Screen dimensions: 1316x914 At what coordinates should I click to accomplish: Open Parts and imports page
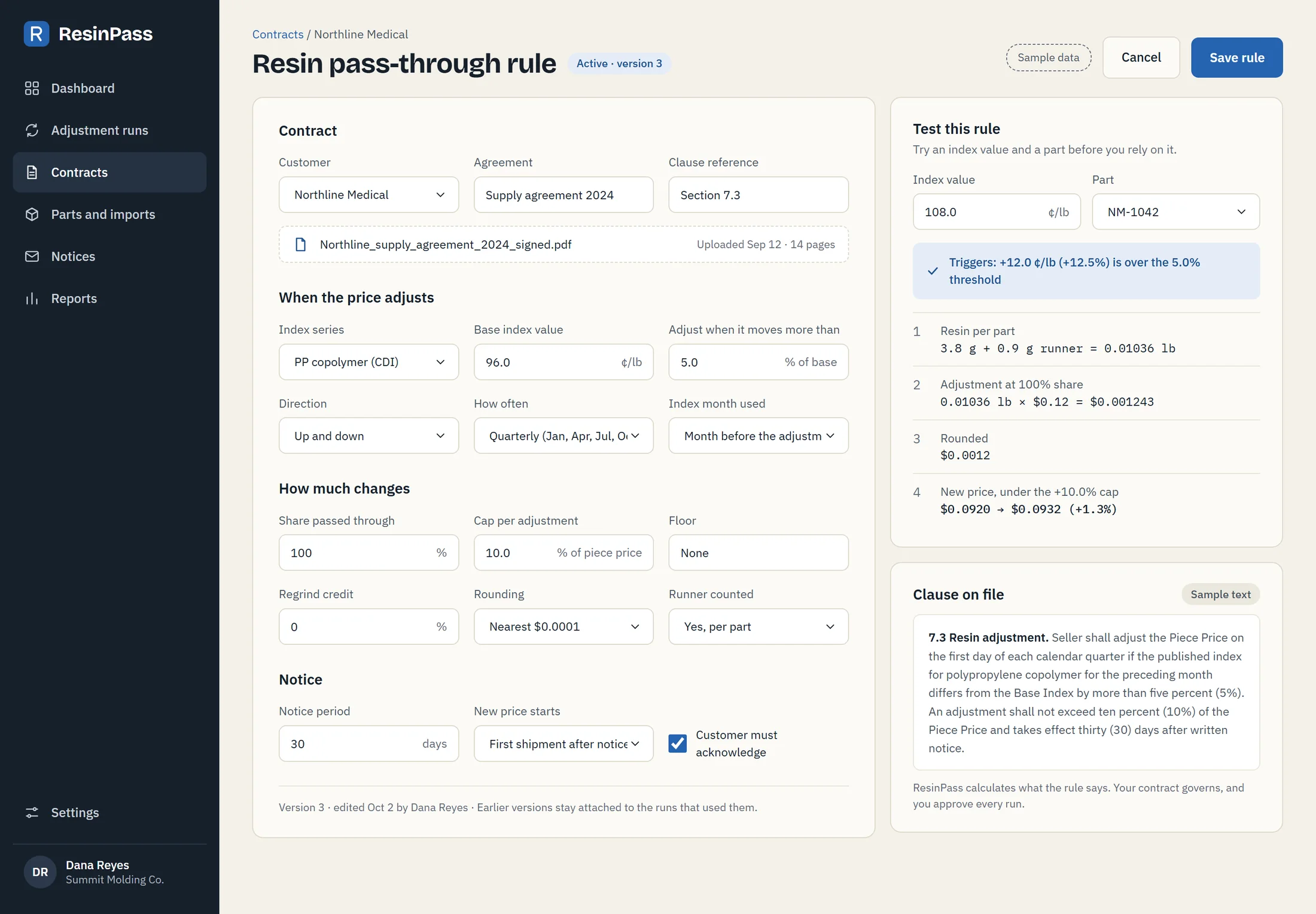pos(109,214)
